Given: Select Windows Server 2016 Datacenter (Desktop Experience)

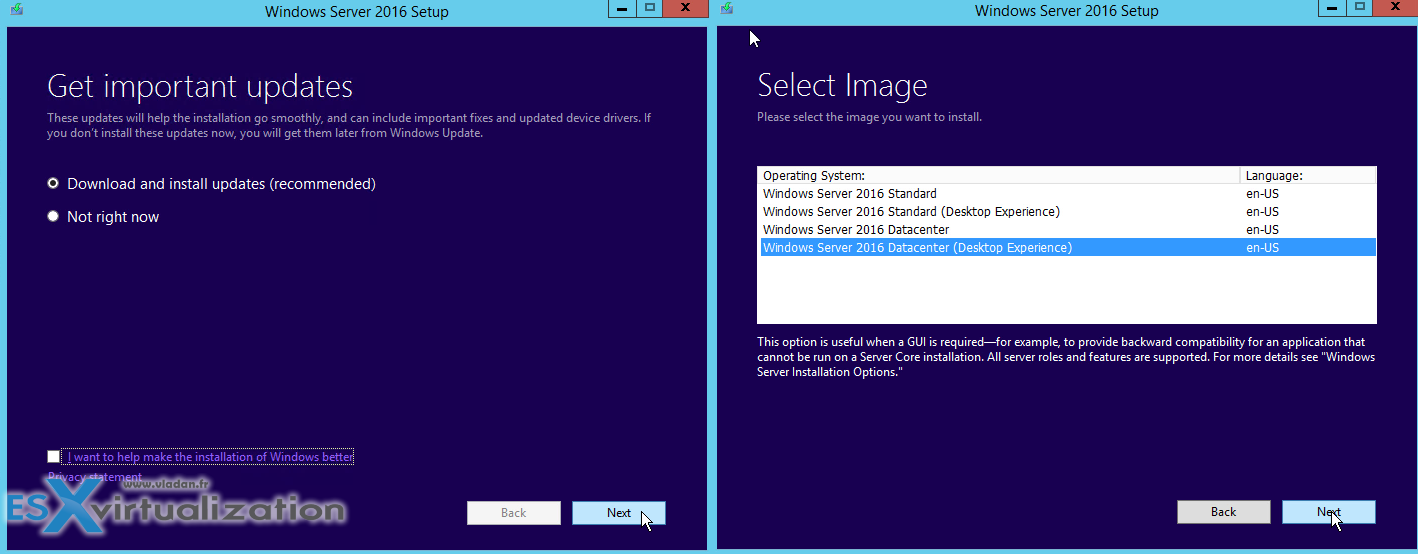Looking at the screenshot, I should point(1068,248).
